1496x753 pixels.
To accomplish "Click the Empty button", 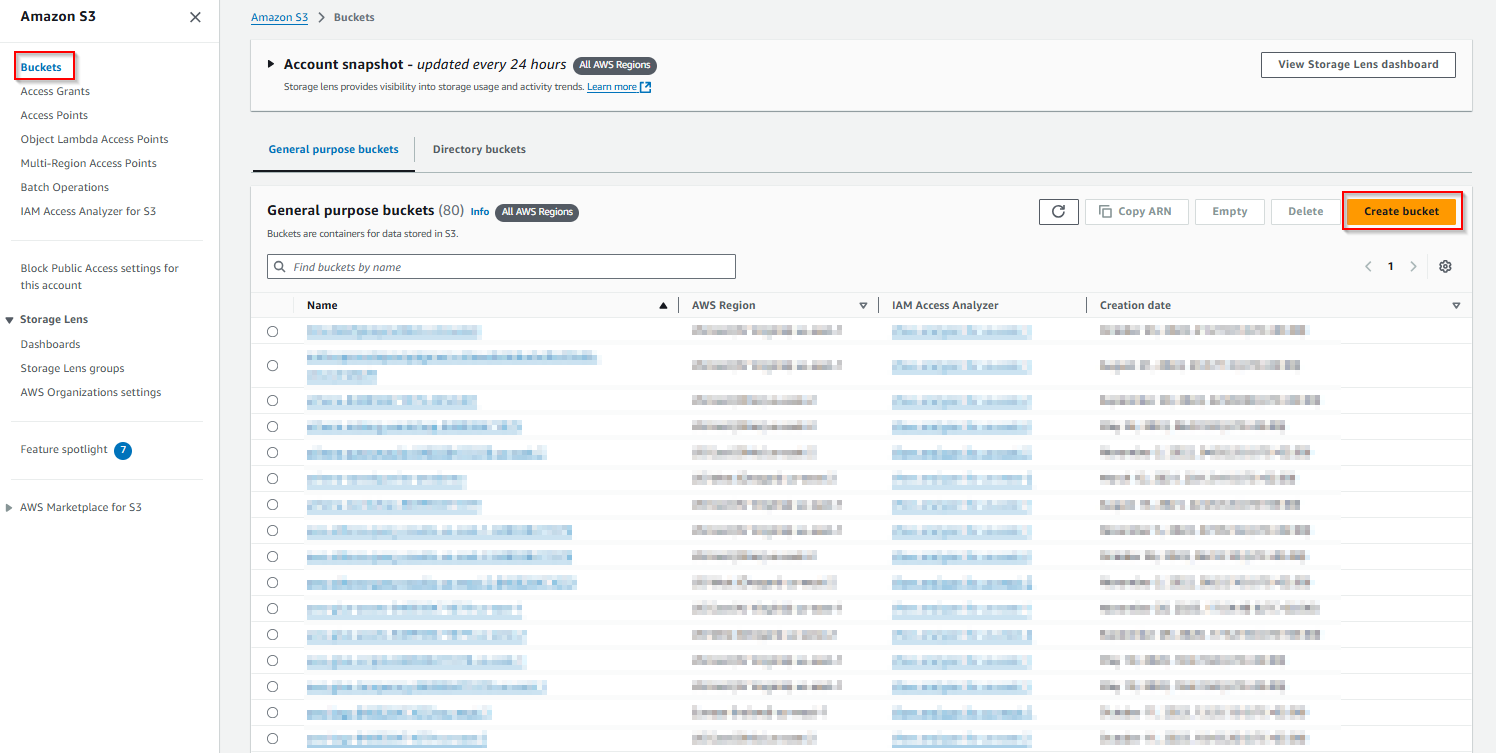I will point(1229,211).
